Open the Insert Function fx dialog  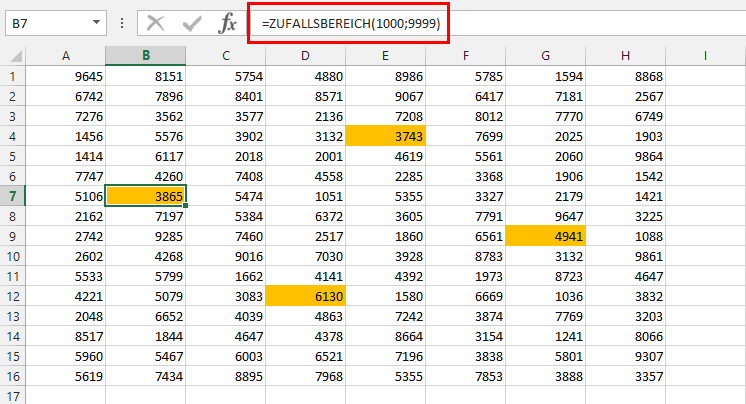click(228, 22)
